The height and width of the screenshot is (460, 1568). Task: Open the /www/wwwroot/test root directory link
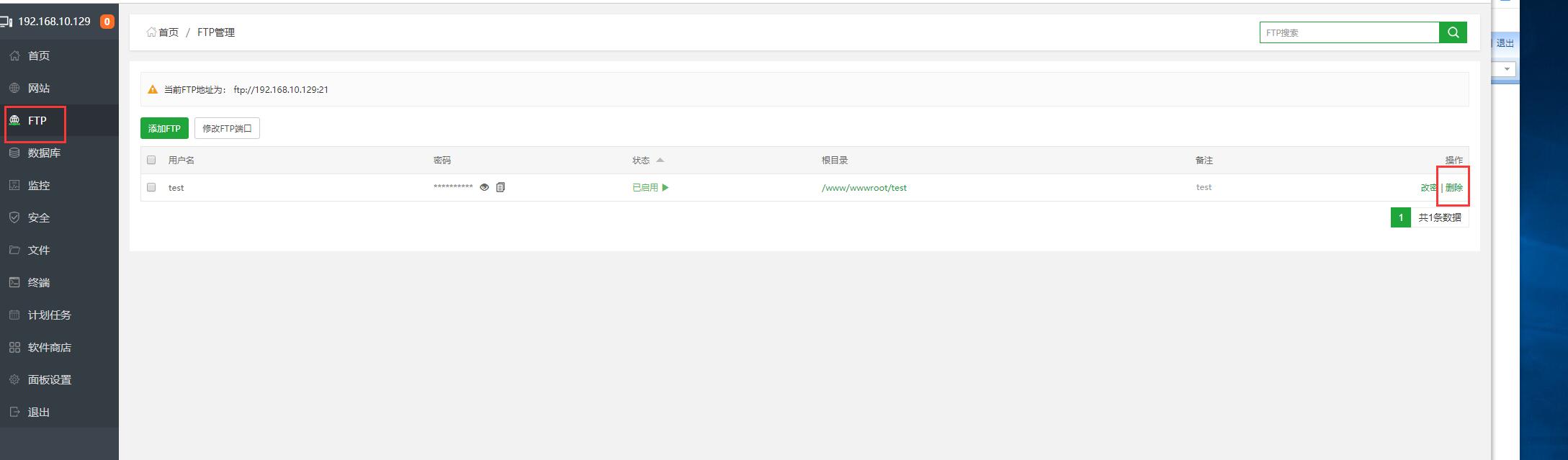click(x=864, y=187)
